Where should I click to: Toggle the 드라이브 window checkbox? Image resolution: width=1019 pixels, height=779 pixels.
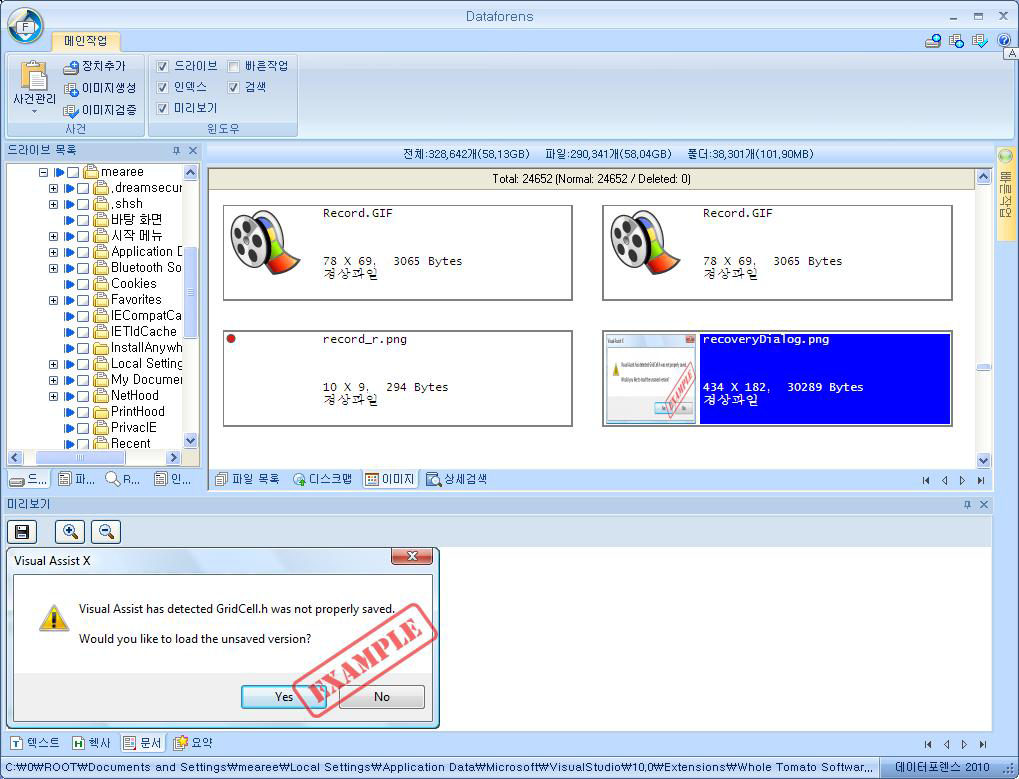click(162, 66)
